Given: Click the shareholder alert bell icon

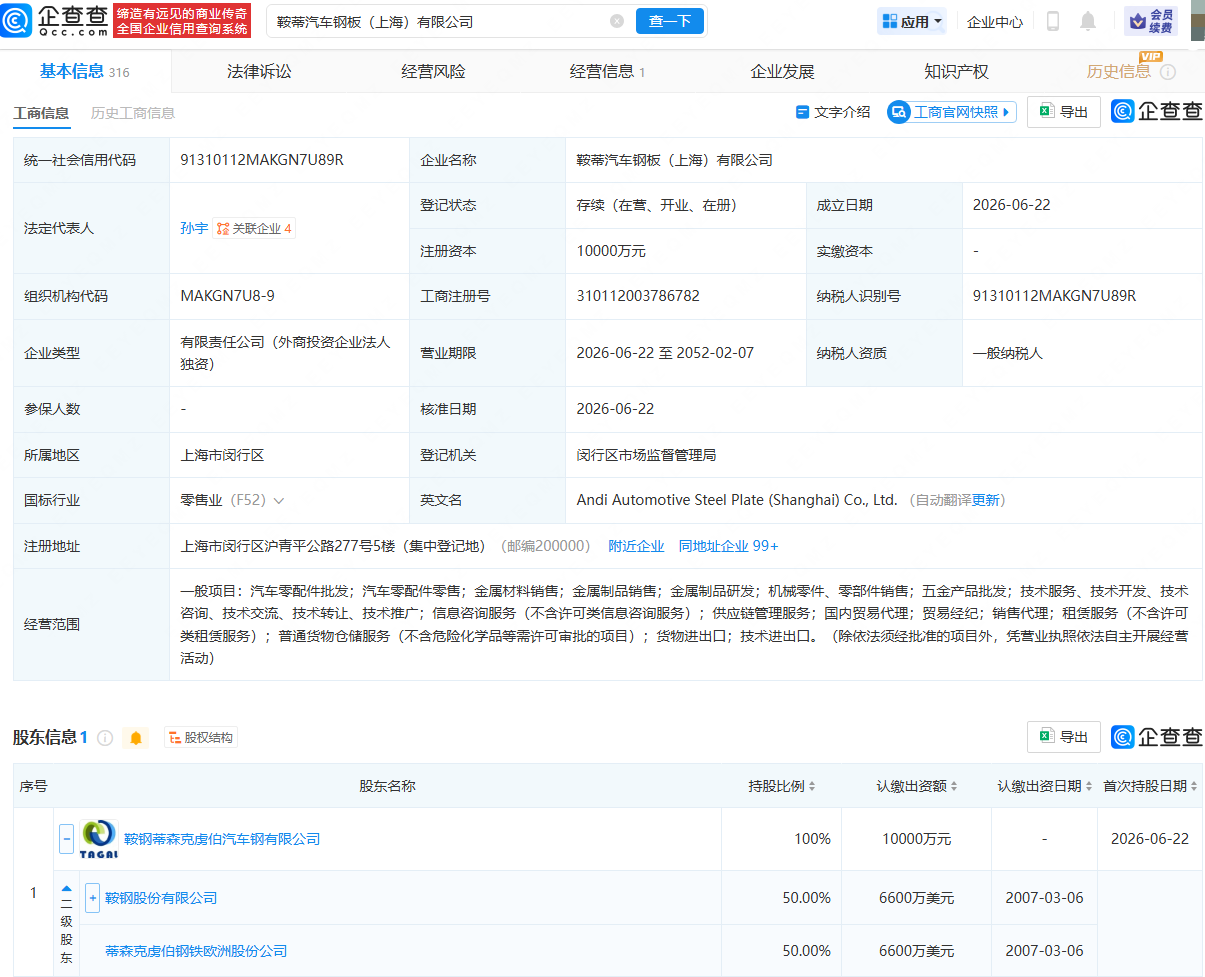Looking at the screenshot, I should [x=136, y=738].
